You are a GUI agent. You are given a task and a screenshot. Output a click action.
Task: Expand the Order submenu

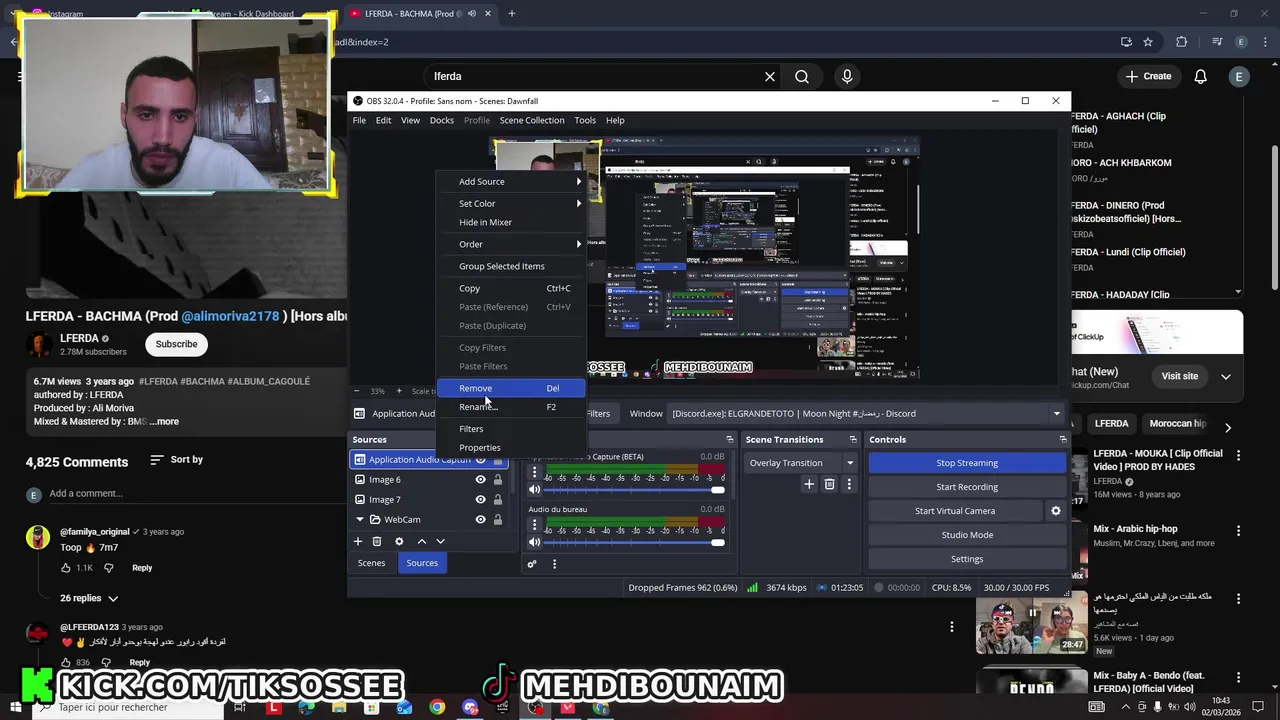[512, 245]
